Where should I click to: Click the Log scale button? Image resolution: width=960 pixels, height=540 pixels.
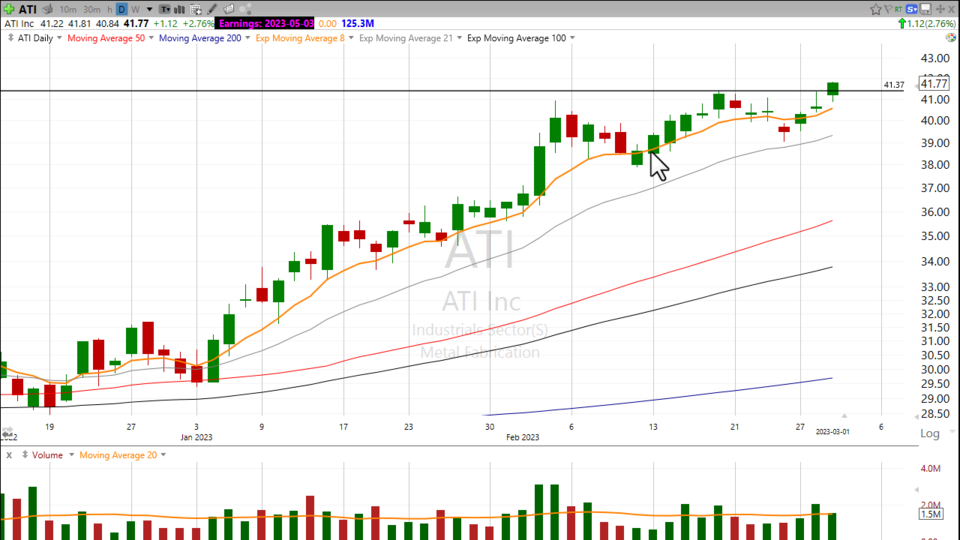(930, 433)
